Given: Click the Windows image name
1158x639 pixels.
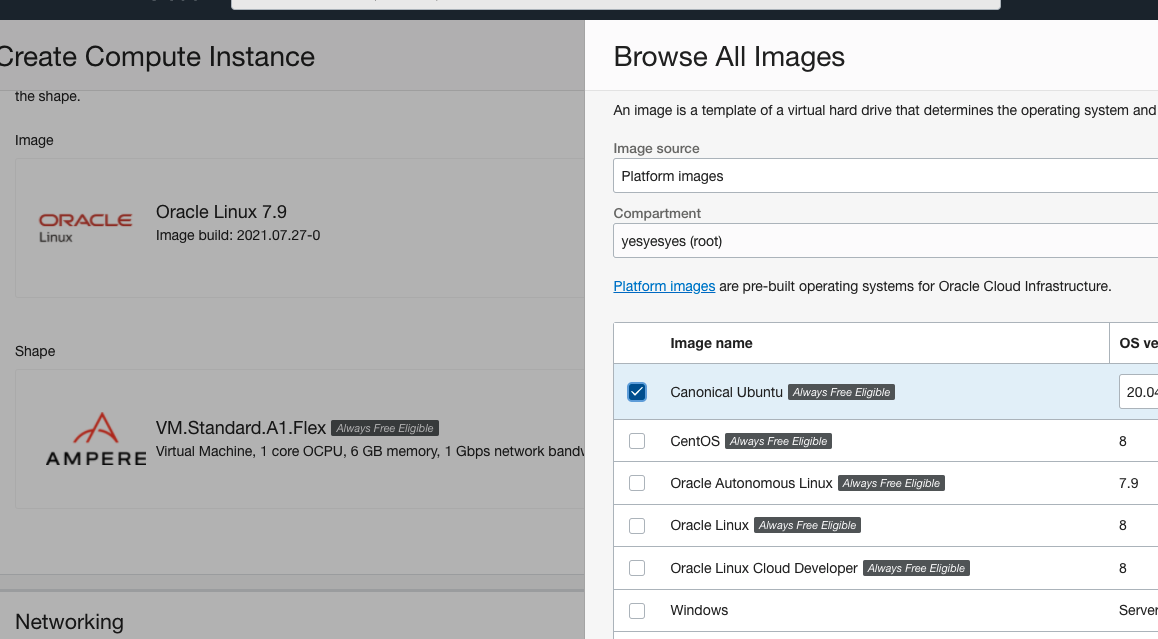Looking at the screenshot, I should 699,610.
